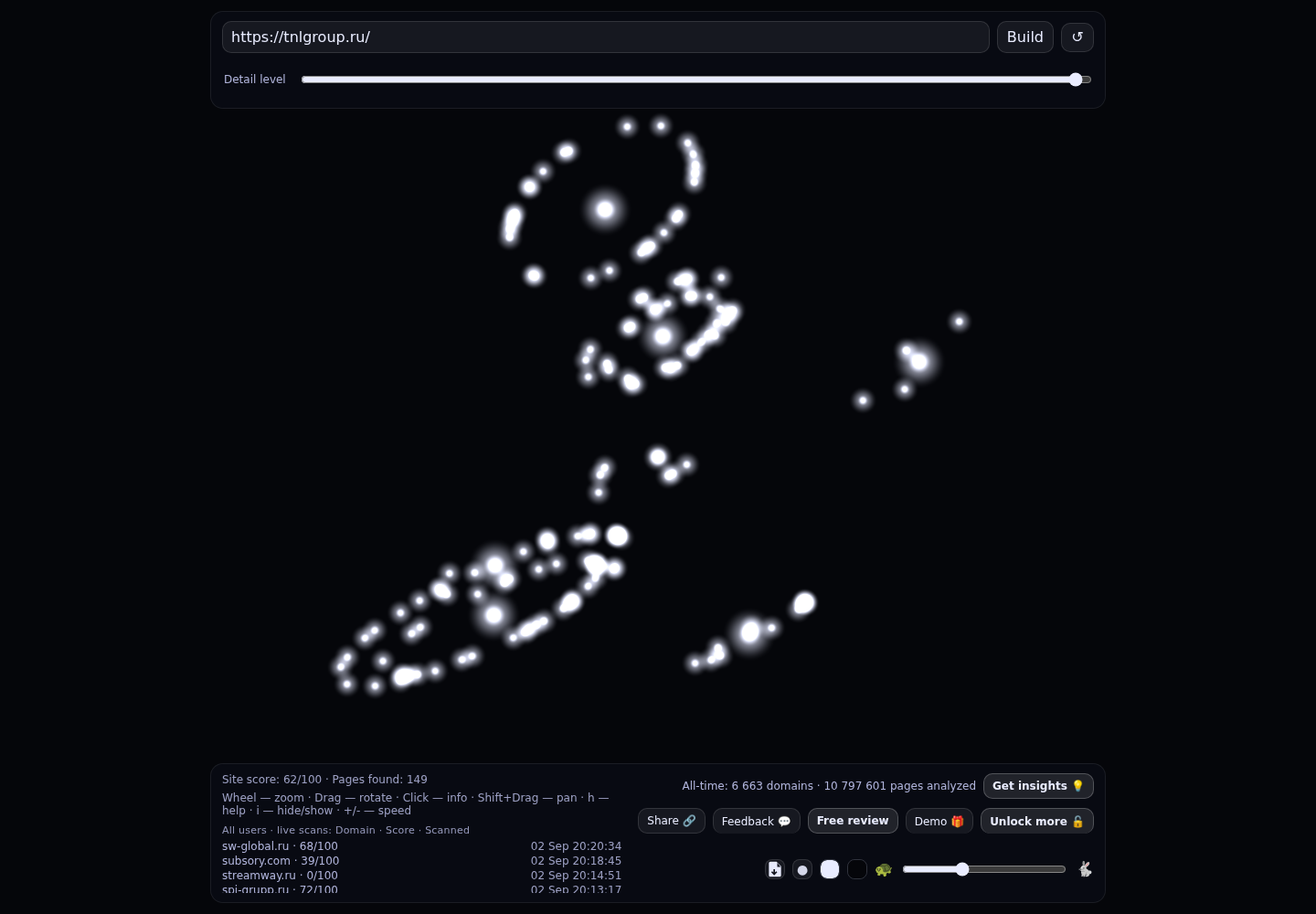Select the white background color swatch
The width and height of the screenshot is (1316, 914).
click(x=830, y=869)
